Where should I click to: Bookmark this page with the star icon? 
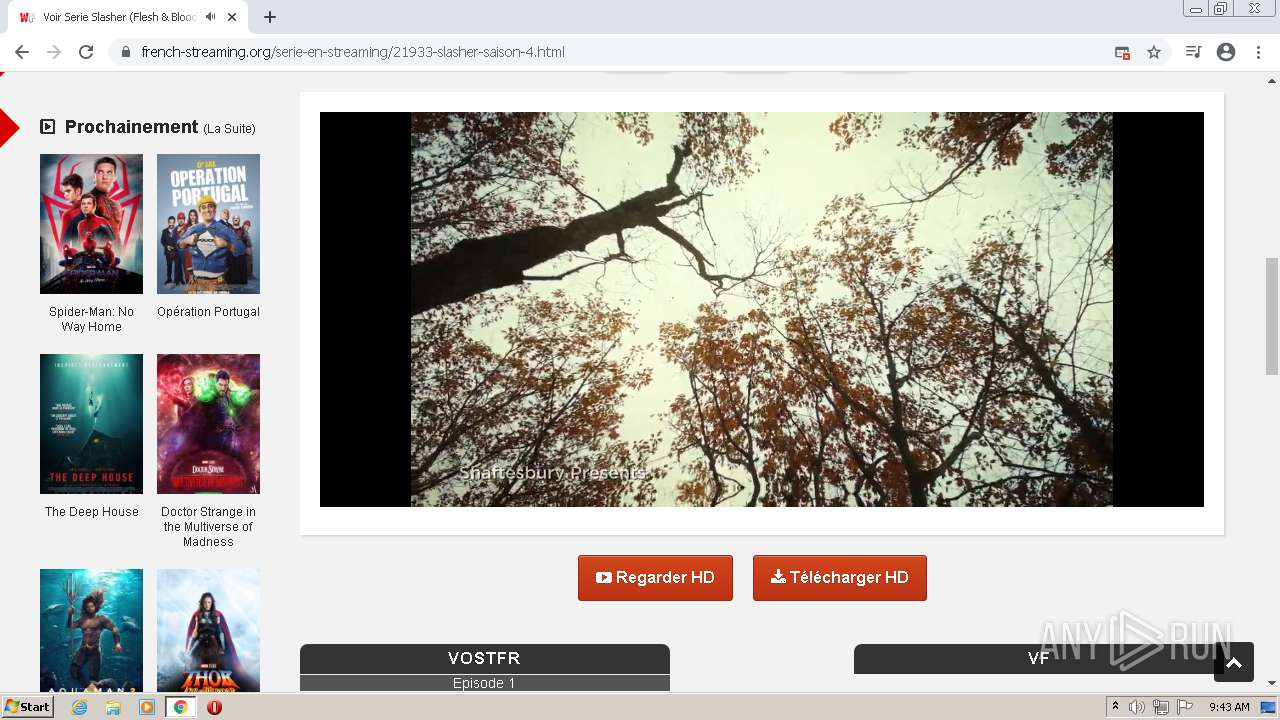(1154, 52)
